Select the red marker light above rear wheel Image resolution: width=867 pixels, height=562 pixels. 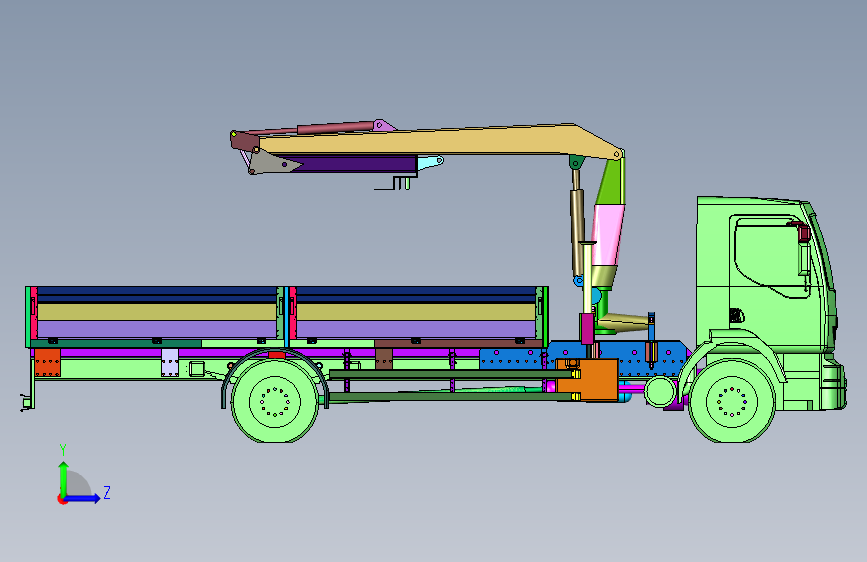coord(276,355)
